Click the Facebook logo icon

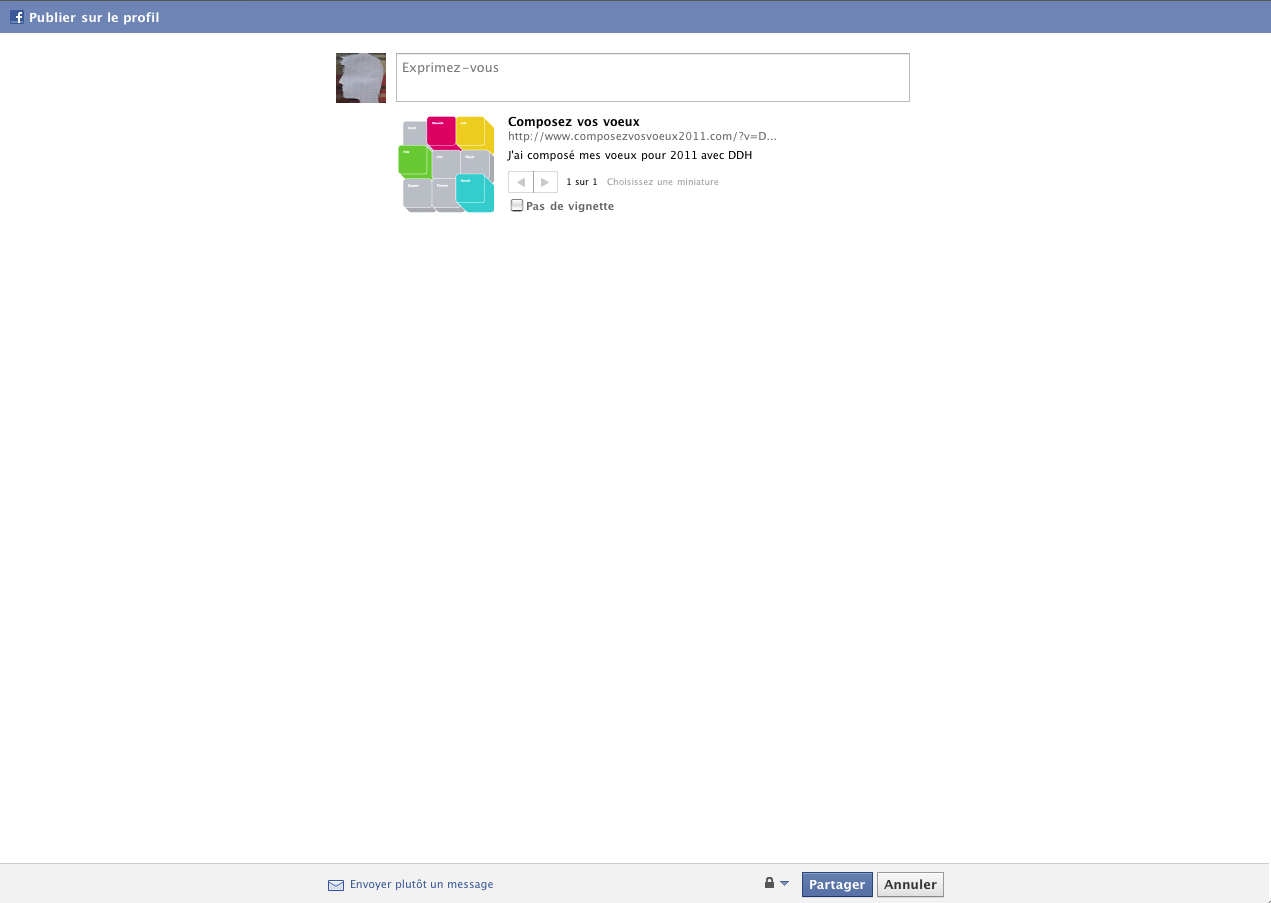(17, 17)
